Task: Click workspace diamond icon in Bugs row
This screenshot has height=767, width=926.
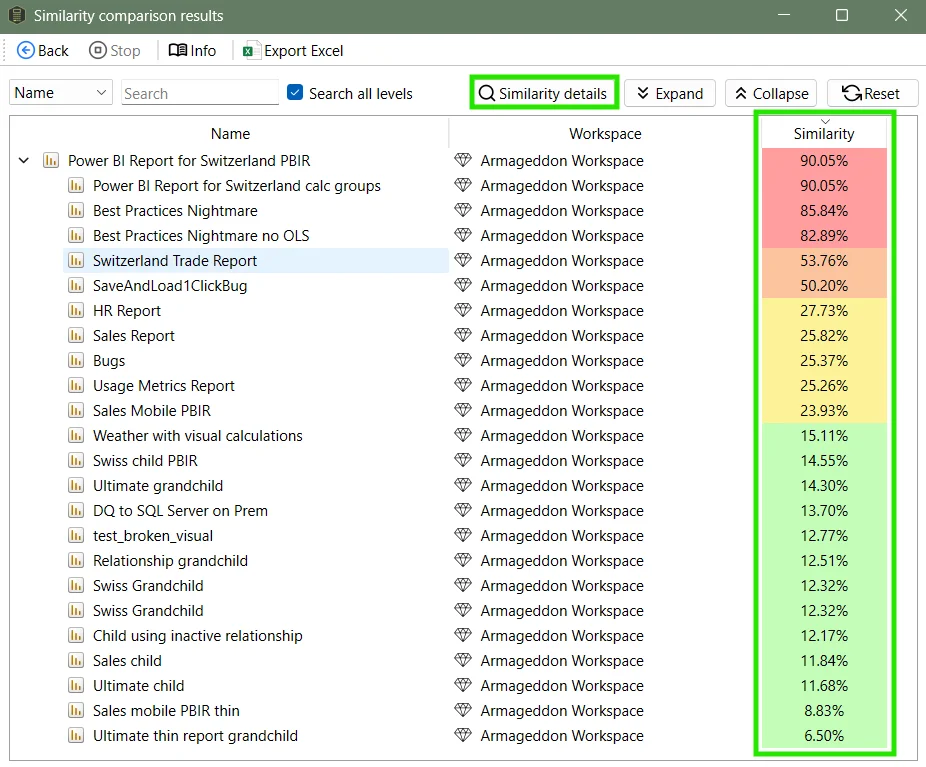Action: [x=463, y=360]
